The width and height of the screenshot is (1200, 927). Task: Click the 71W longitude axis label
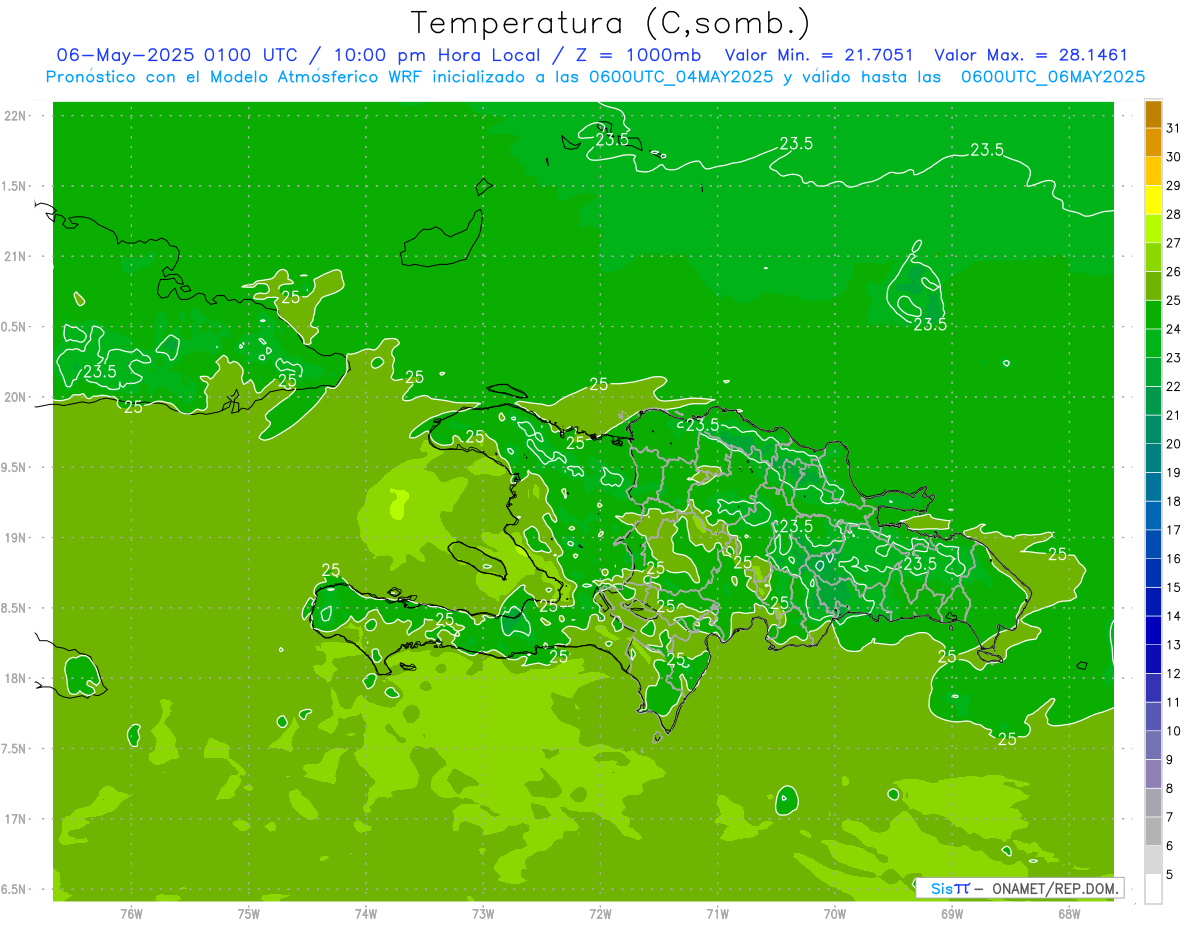pos(717,913)
